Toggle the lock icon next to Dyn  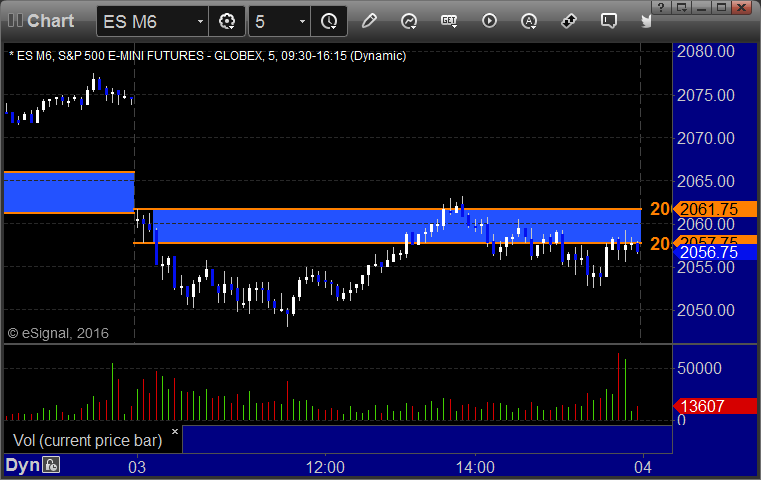(51, 465)
